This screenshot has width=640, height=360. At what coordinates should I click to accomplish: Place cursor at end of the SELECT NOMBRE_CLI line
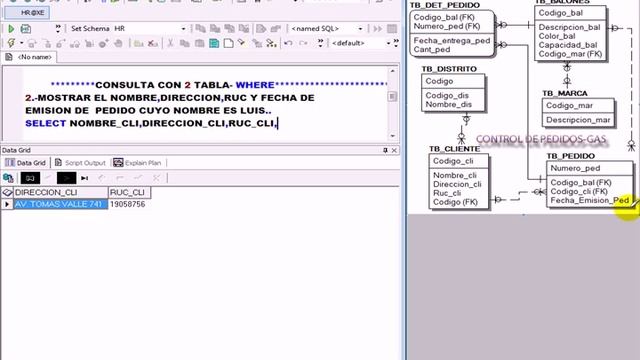278,123
